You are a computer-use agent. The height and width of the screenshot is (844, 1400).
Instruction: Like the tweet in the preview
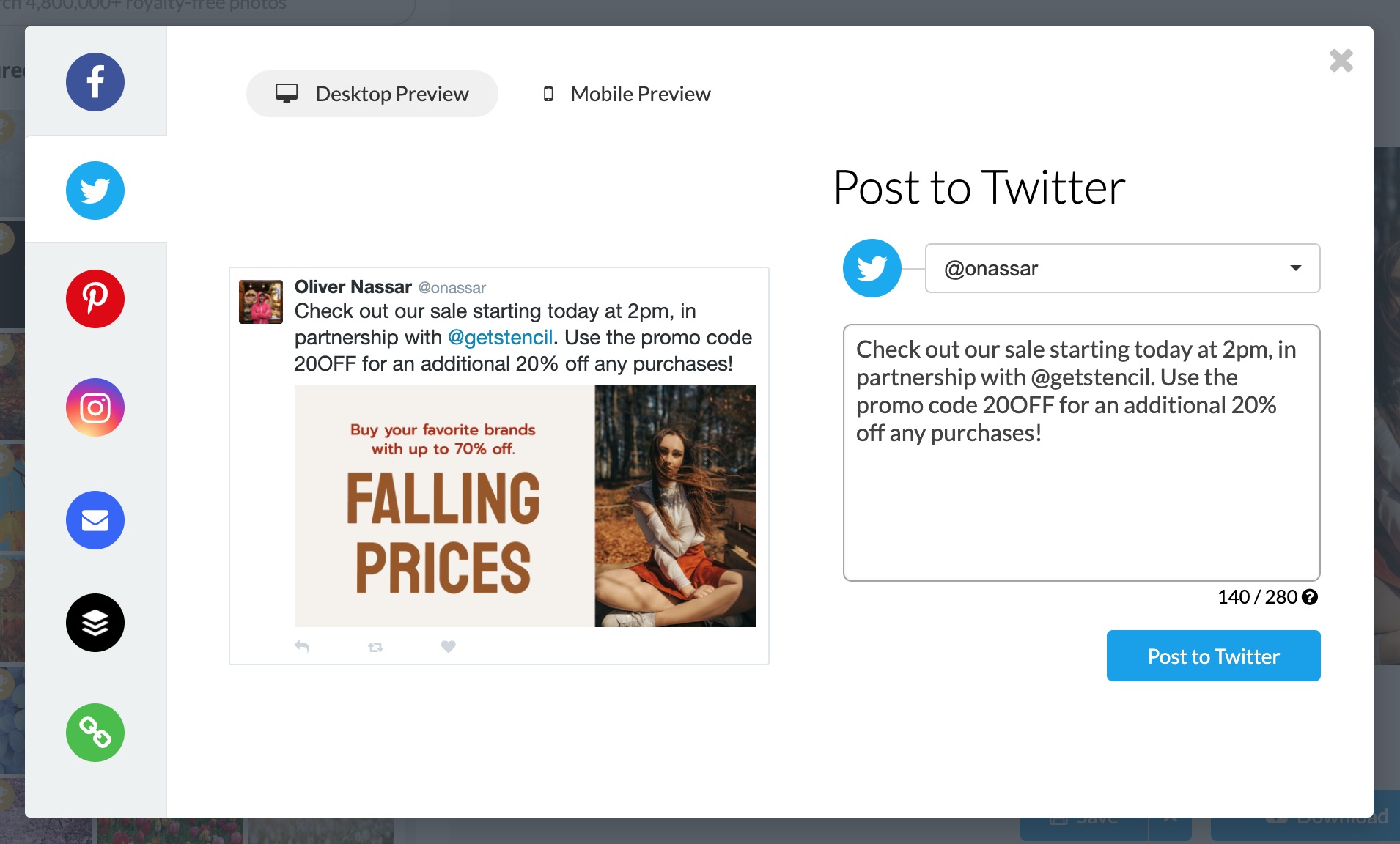[448, 645]
